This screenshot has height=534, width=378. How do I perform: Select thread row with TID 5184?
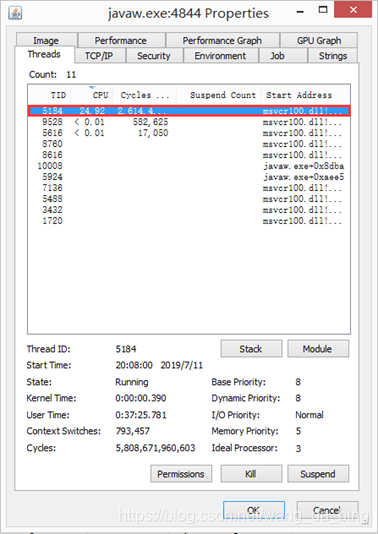tap(189, 111)
